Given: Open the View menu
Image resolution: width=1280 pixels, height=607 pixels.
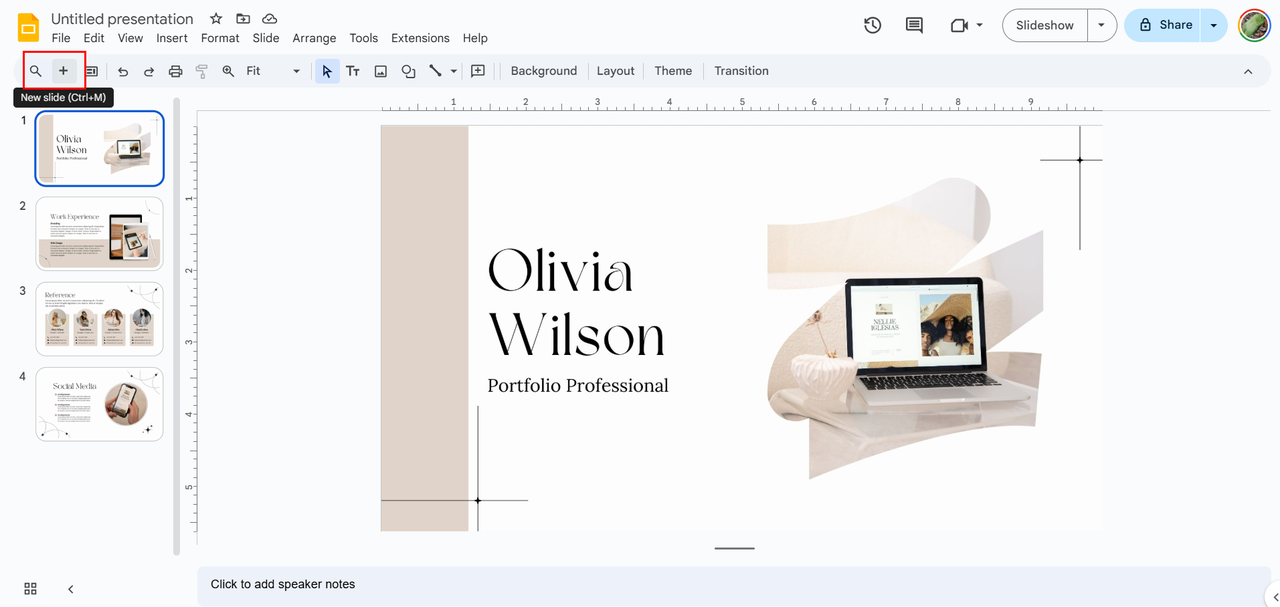Looking at the screenshot, I should pyautogui.click(x=131, y=38).
